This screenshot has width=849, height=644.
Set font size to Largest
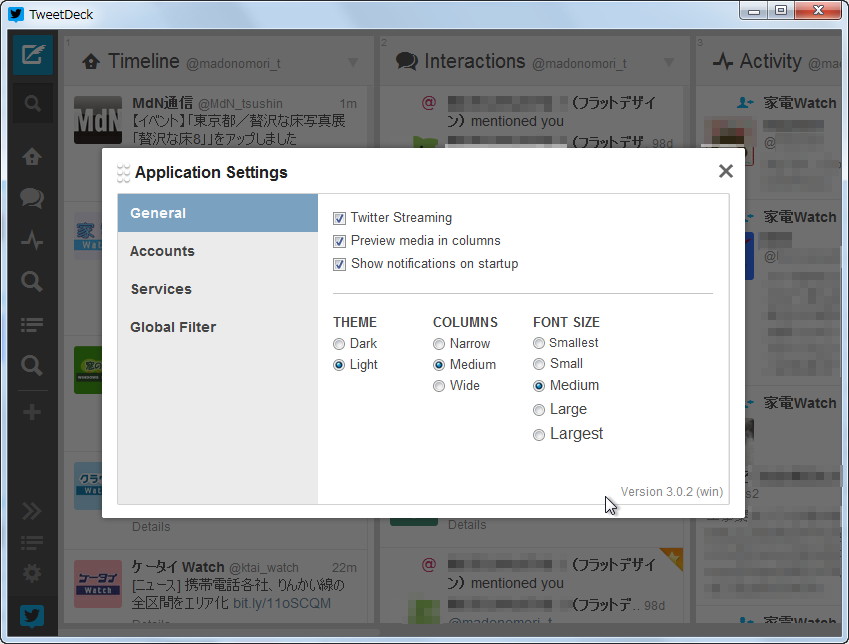pos(539,434)
